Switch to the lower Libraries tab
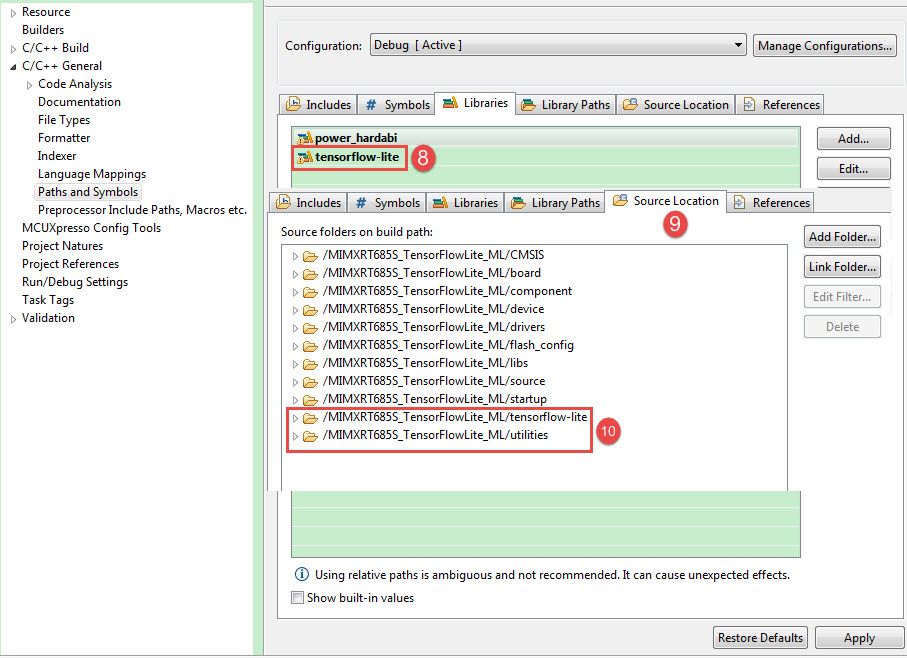The height and width of the screenshot is (658, 907). pyautogui.click(x=465, y=202)
